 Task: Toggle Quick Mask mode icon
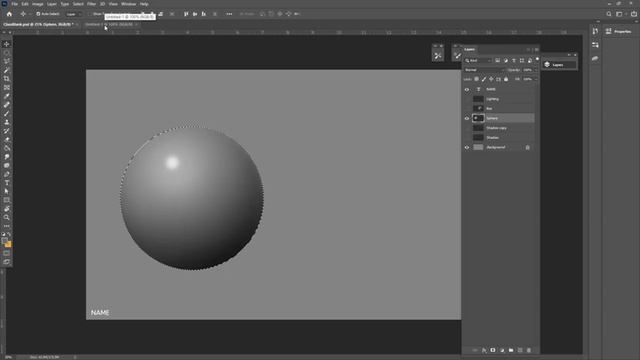(x=7, y=253)
